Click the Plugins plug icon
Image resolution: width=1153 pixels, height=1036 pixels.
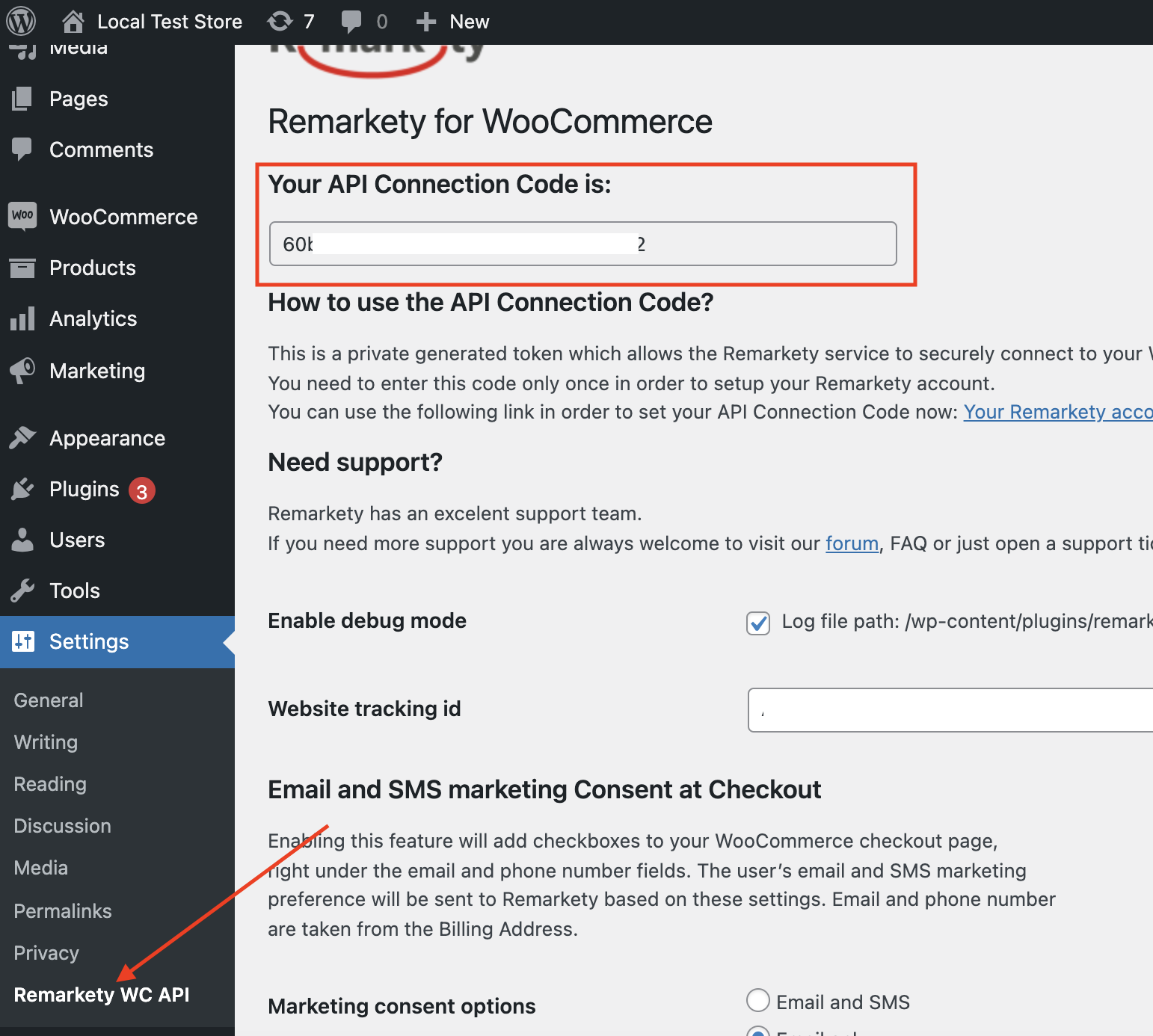click(x=23, y=489)
